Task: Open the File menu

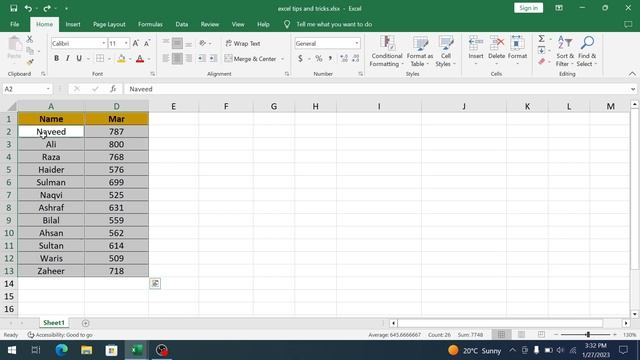Action: (15, 24)
